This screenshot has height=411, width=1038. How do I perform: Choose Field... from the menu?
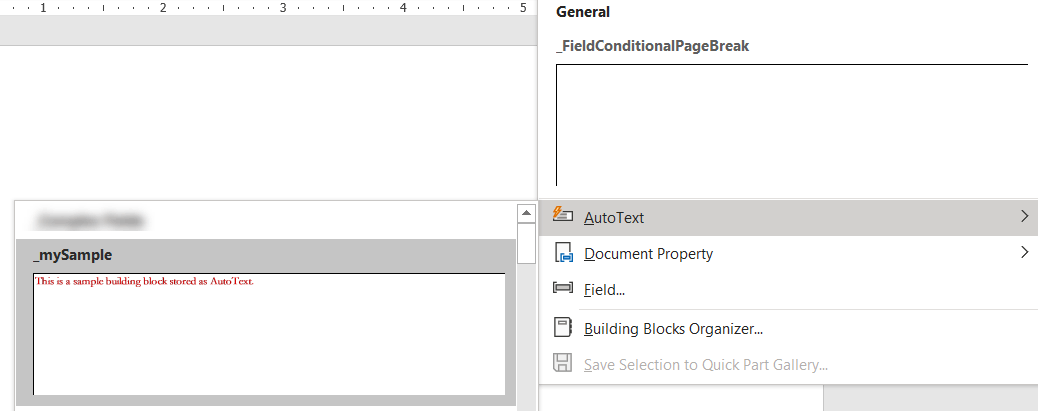tap(788, 289)
